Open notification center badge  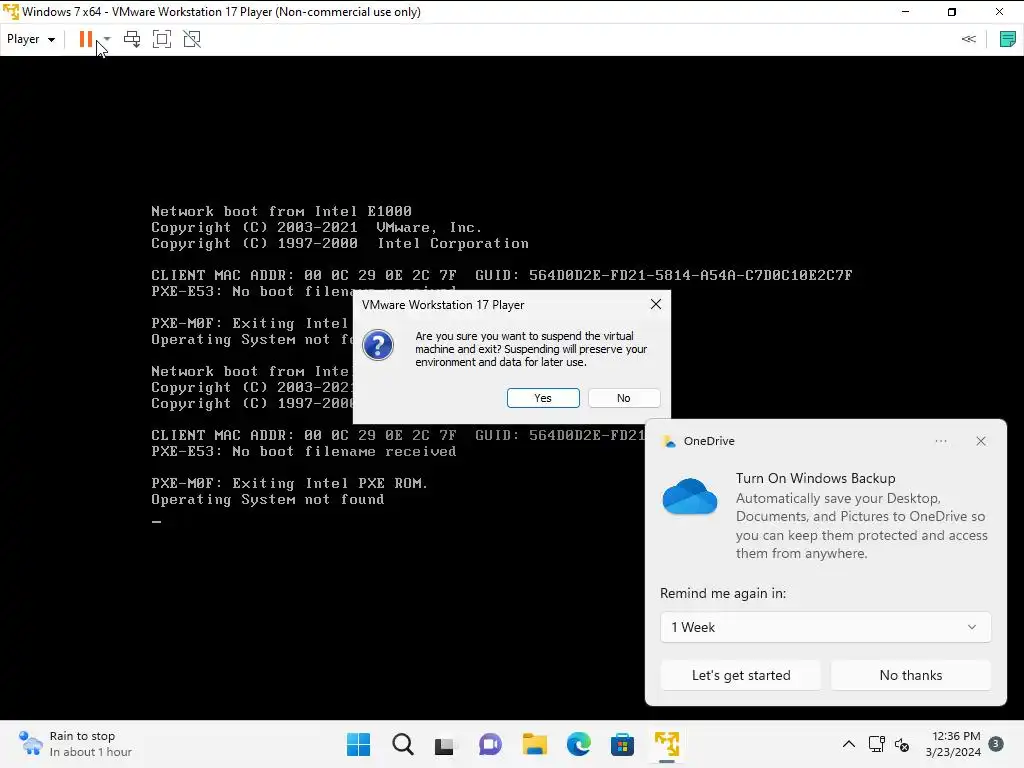pyautogui.click(x=996, y=744)
